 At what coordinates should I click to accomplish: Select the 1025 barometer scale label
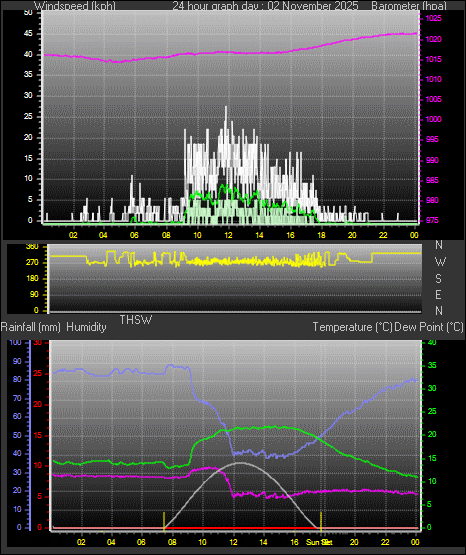[x=433, y=18]
